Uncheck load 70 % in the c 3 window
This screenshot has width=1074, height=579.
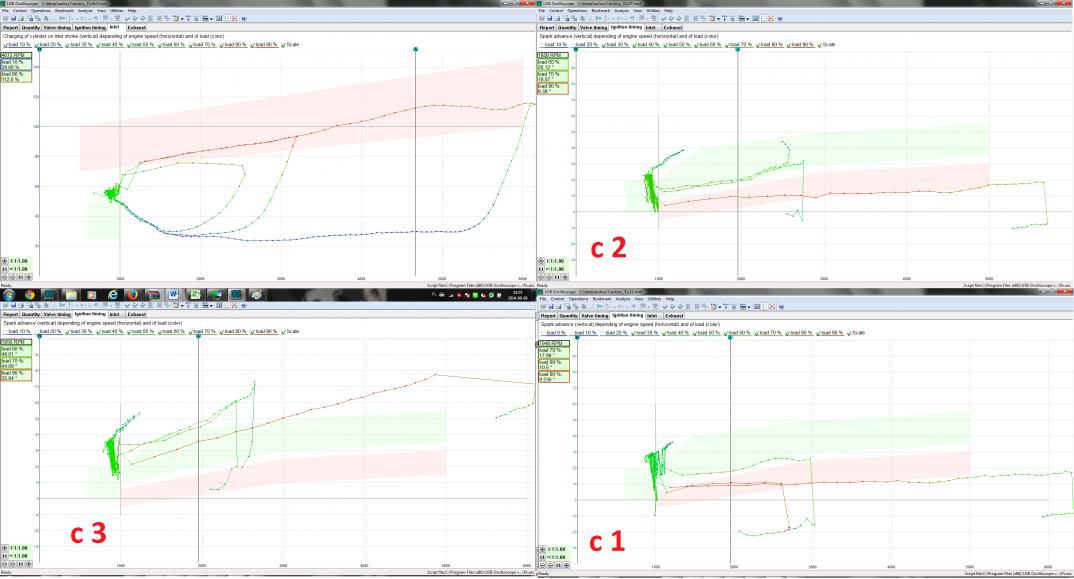coord(203,332)
